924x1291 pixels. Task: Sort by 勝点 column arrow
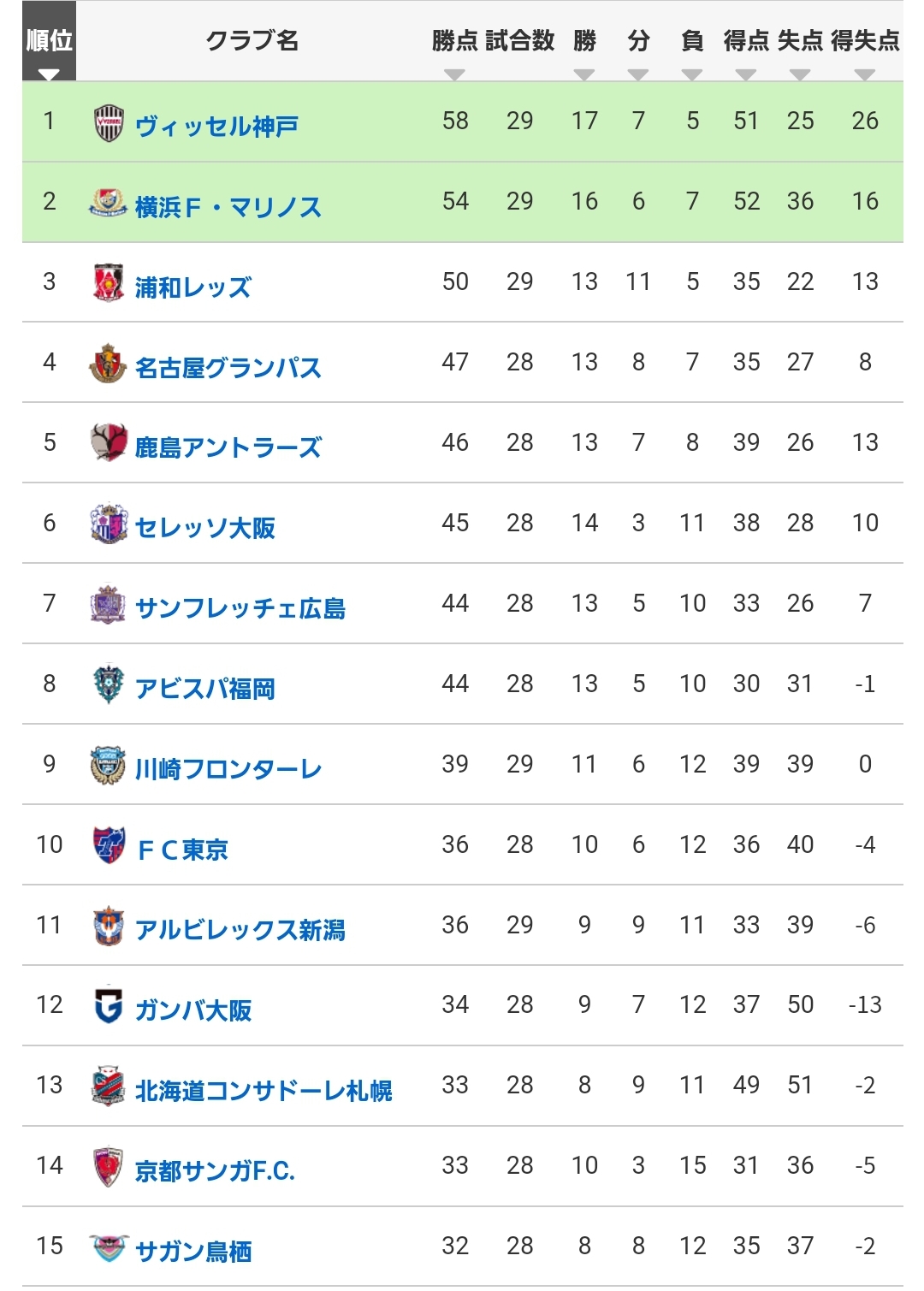454,75
